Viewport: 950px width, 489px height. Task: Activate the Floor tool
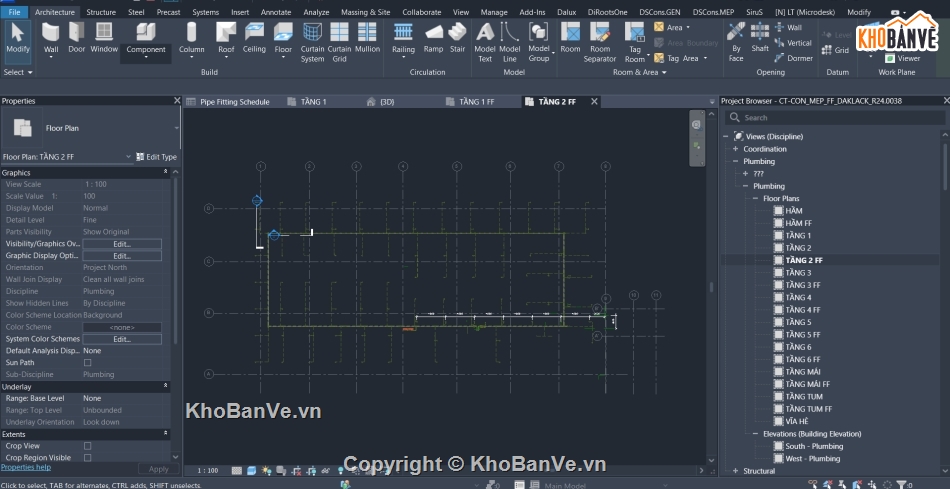(x=283, y=41)
